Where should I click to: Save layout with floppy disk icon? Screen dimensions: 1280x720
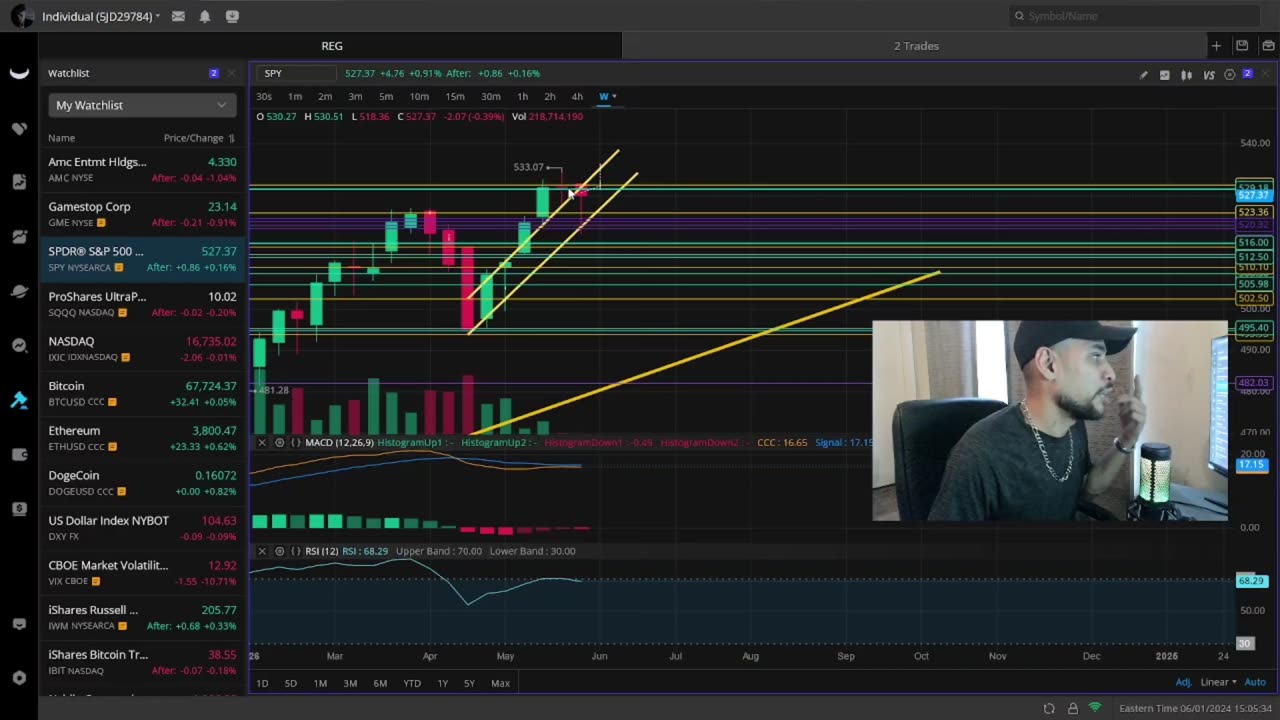[1242, 46]
